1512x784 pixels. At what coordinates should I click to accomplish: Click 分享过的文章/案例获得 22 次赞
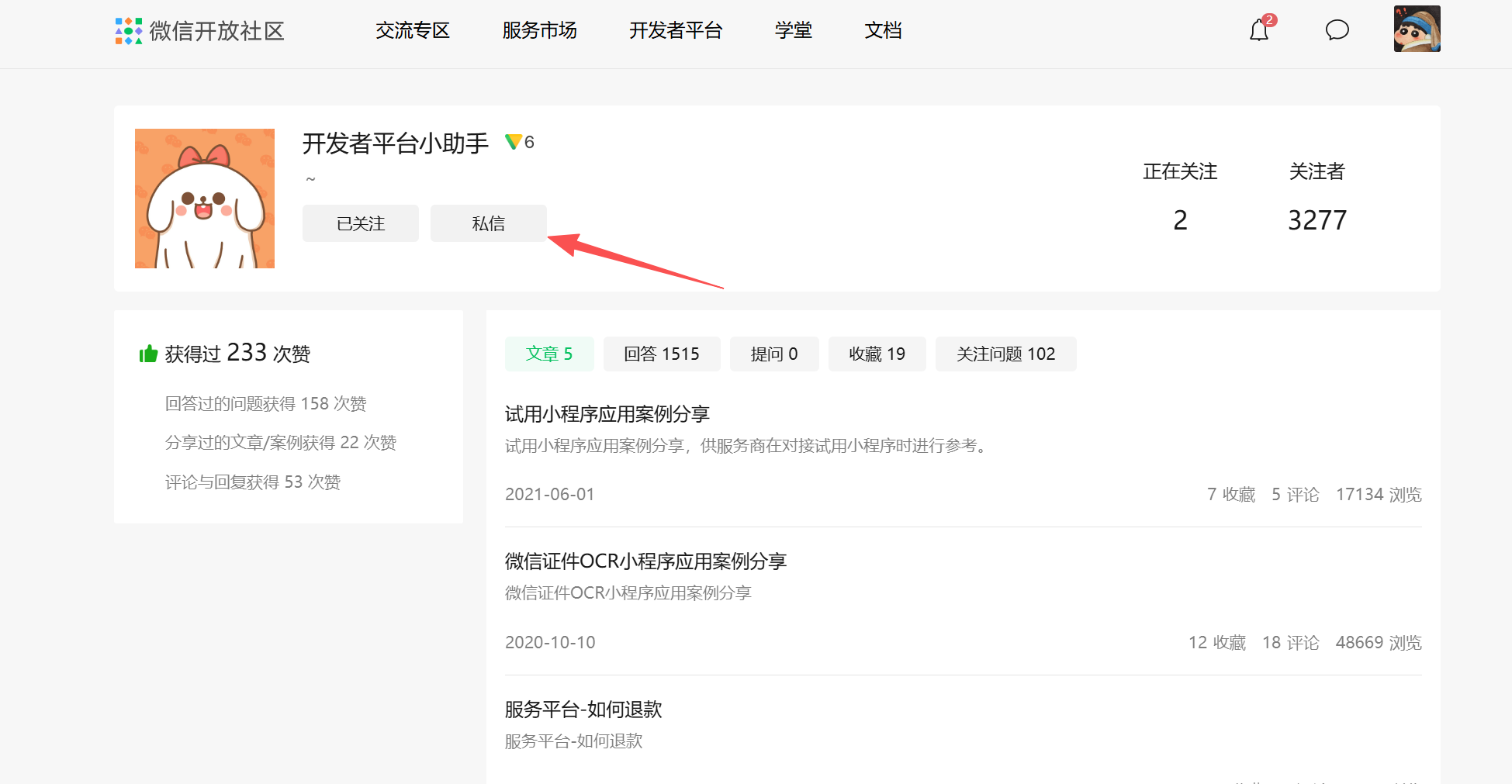pos(281,442)
